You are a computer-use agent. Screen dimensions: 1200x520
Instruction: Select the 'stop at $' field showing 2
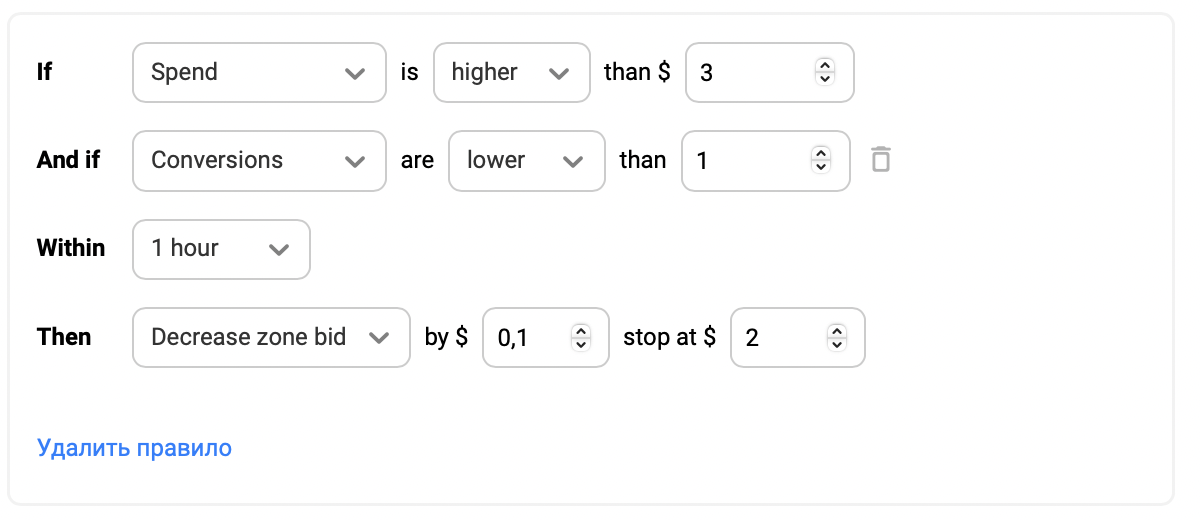tap(798, 337)
